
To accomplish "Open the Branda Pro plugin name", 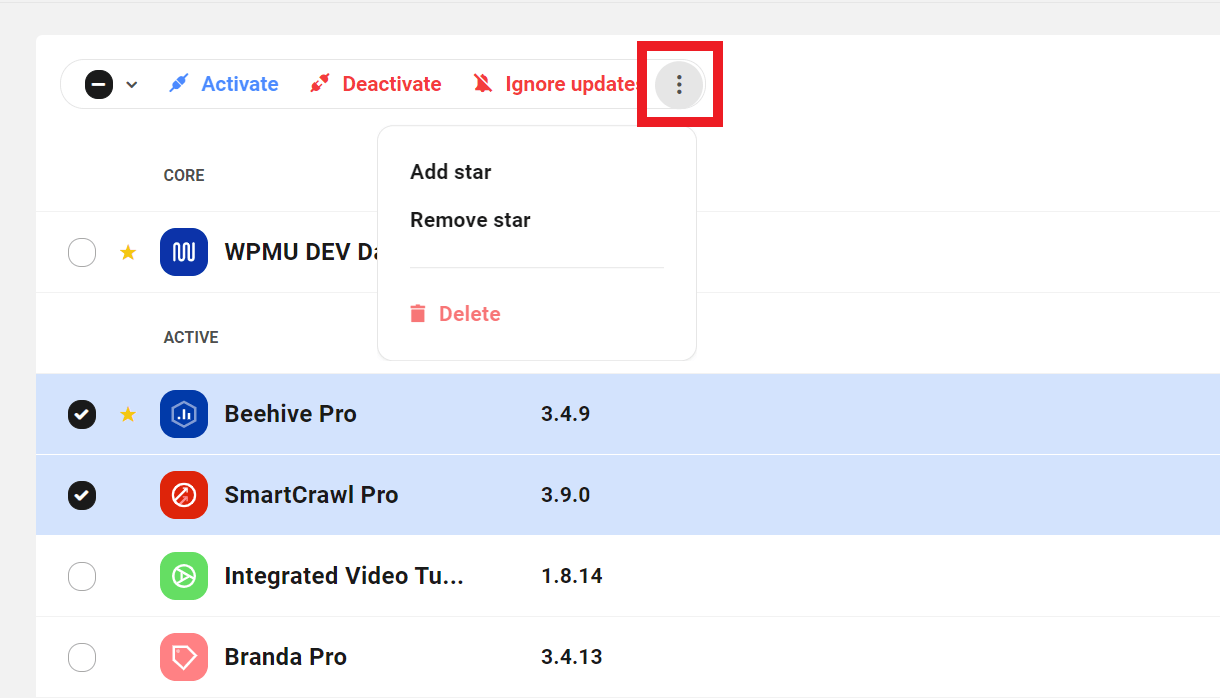I will click(x=285, y=657).
